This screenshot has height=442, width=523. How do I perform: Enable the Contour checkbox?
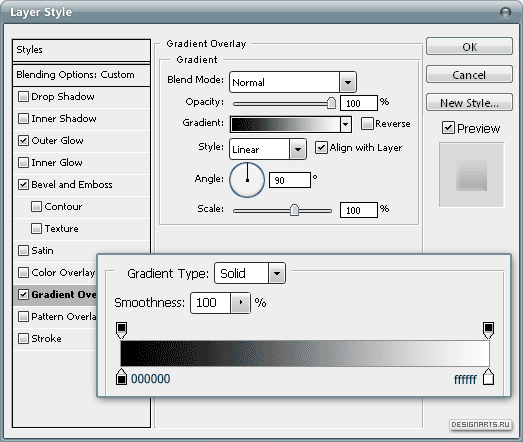36,206
